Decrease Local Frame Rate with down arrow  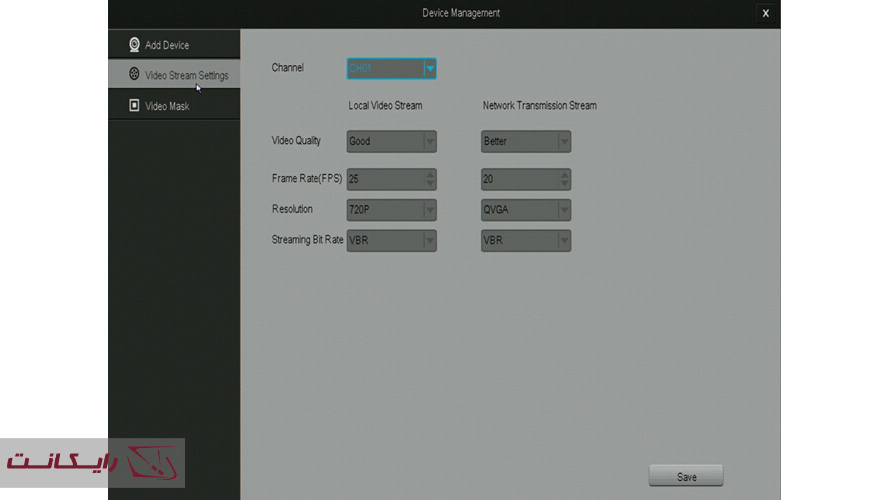pyautogui.click(x=430, y=185)
